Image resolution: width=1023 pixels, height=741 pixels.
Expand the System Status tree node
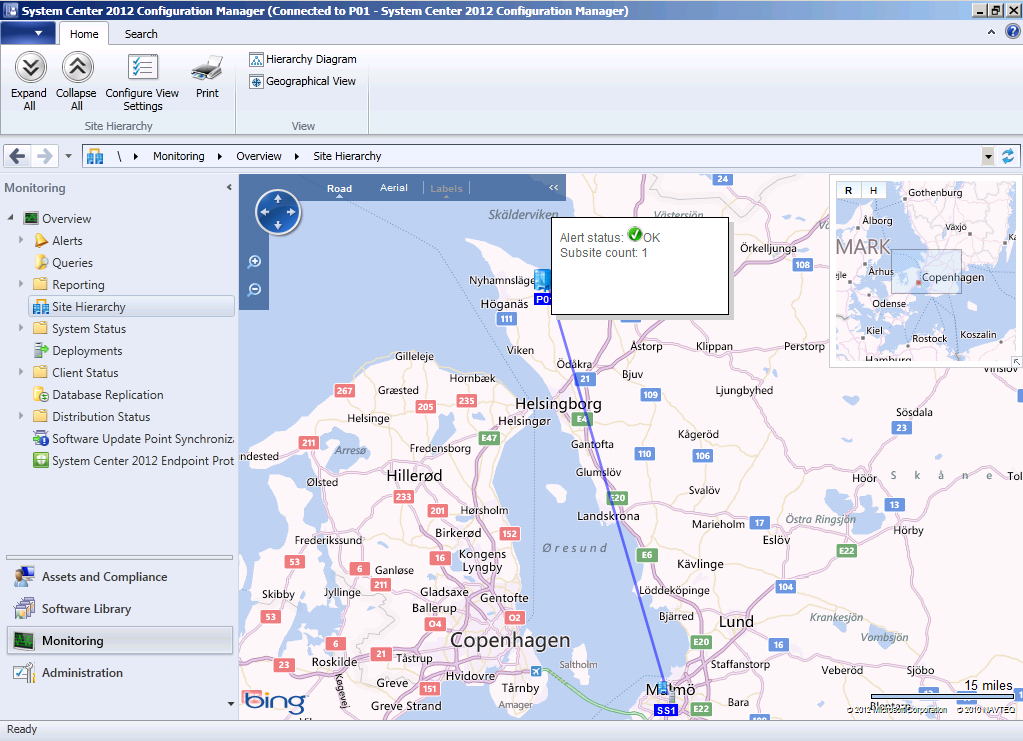click(x=21, y=328)
